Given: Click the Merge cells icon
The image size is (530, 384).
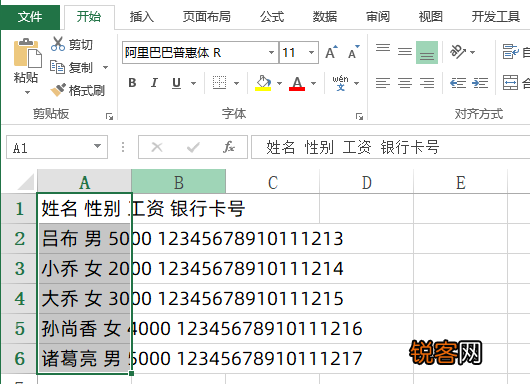Looking at the screenshot, I should (510, 82).
